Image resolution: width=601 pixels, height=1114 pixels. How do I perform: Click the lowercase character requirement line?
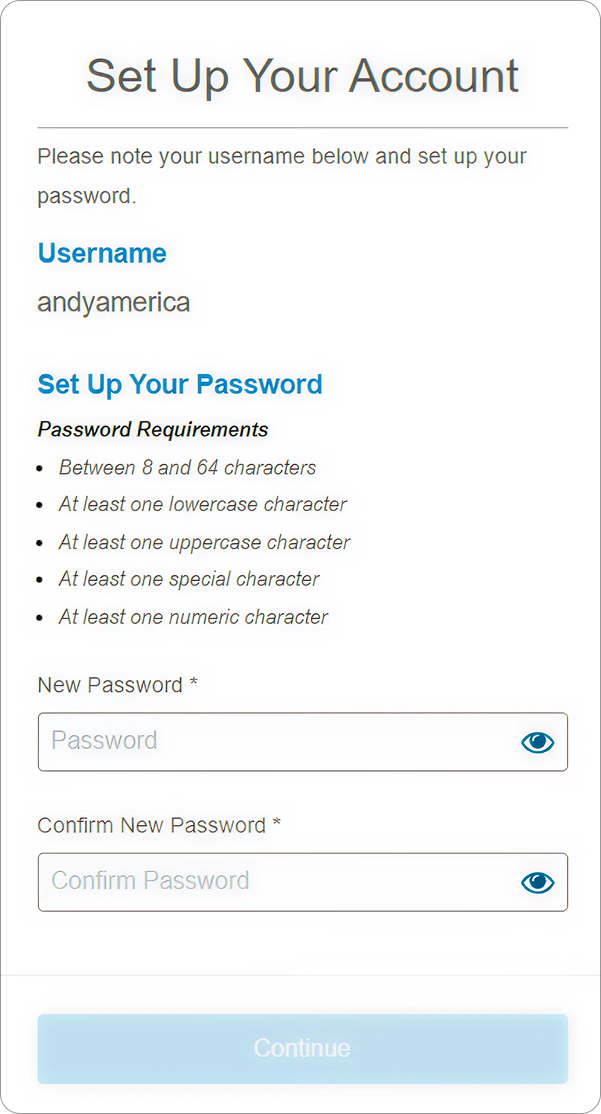[203, 505]
